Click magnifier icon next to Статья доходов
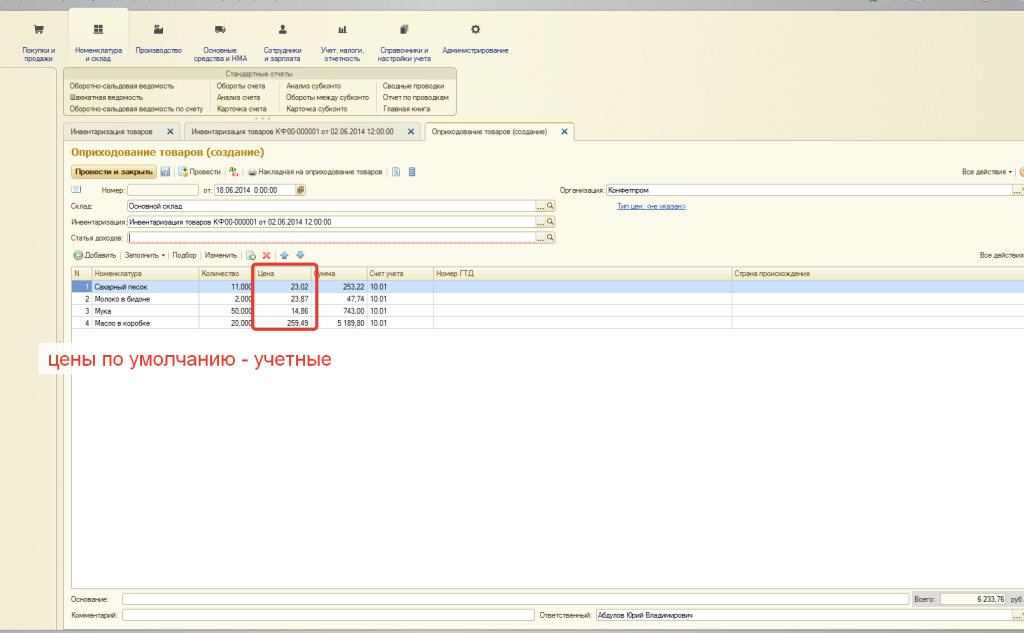This screenshot has width=1024, height=633. (551, 238)
